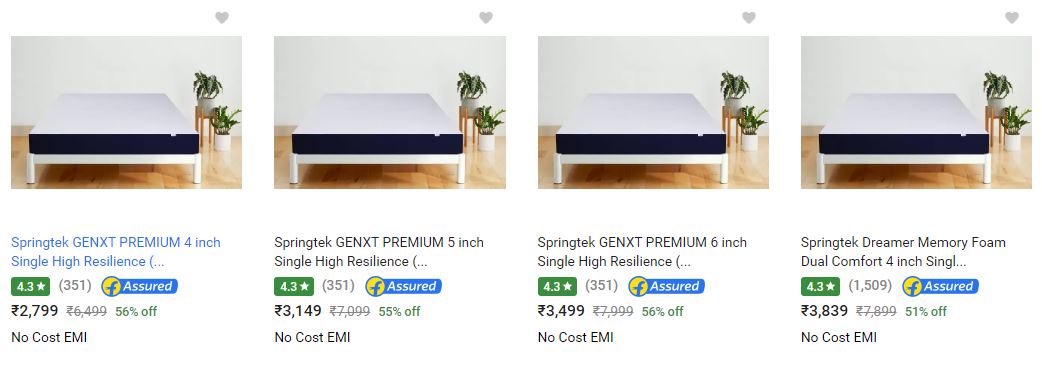Click 4.3 star rating of 6 inch mattress

[x=557, y=286]
